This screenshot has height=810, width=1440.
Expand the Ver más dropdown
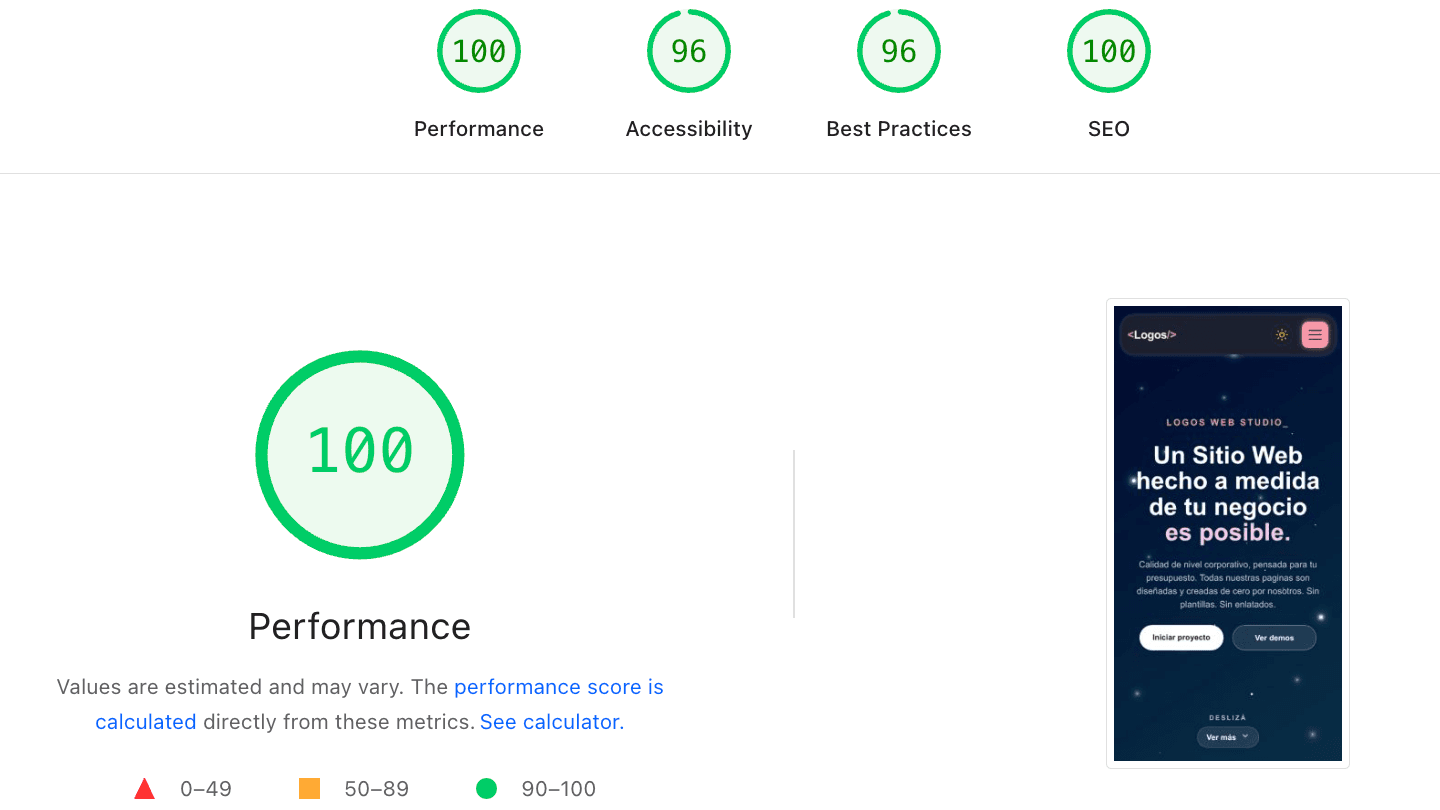pos(1227,737)
